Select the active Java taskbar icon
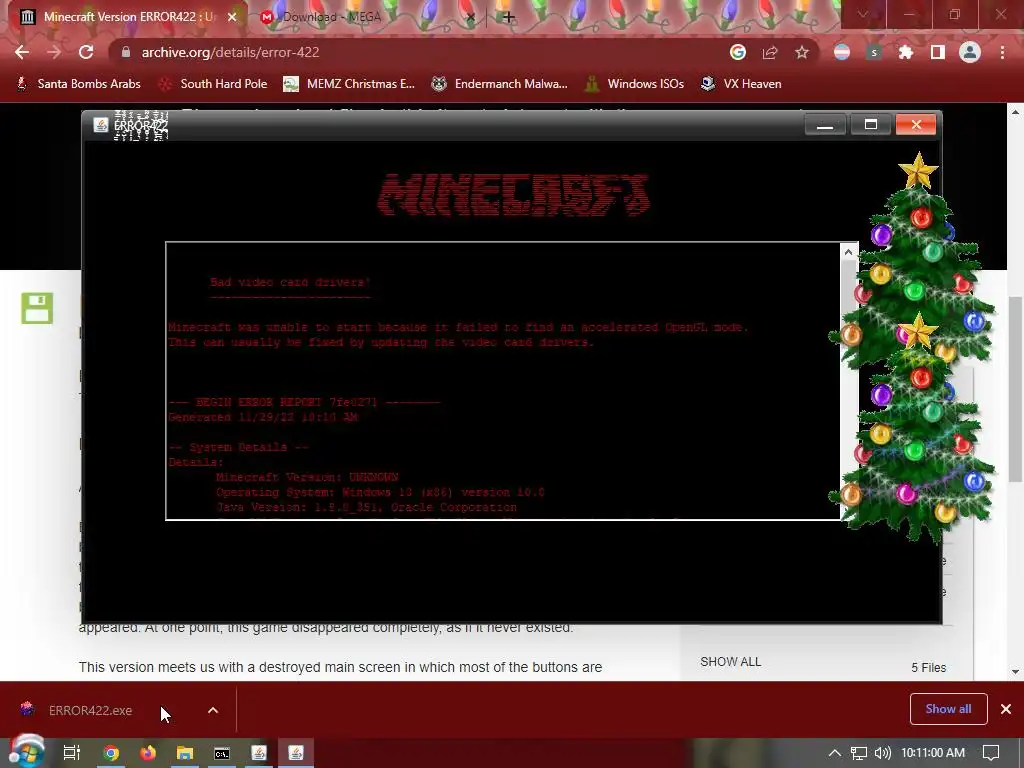This screenshot has height=768, width=1024. click(296, 753)
